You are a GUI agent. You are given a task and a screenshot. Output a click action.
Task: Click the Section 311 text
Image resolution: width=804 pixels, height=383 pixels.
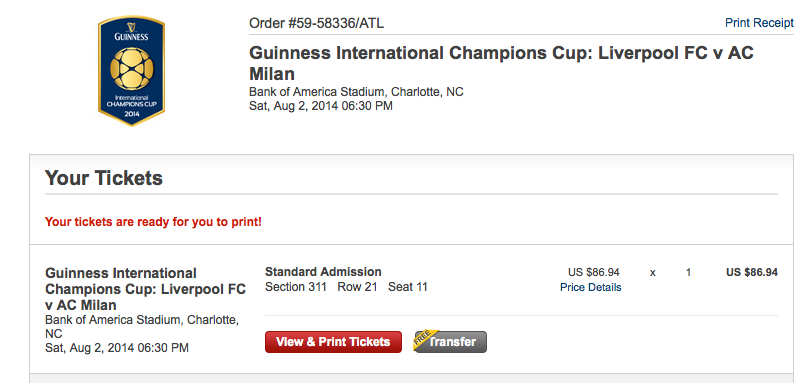(x=296, y=287)
